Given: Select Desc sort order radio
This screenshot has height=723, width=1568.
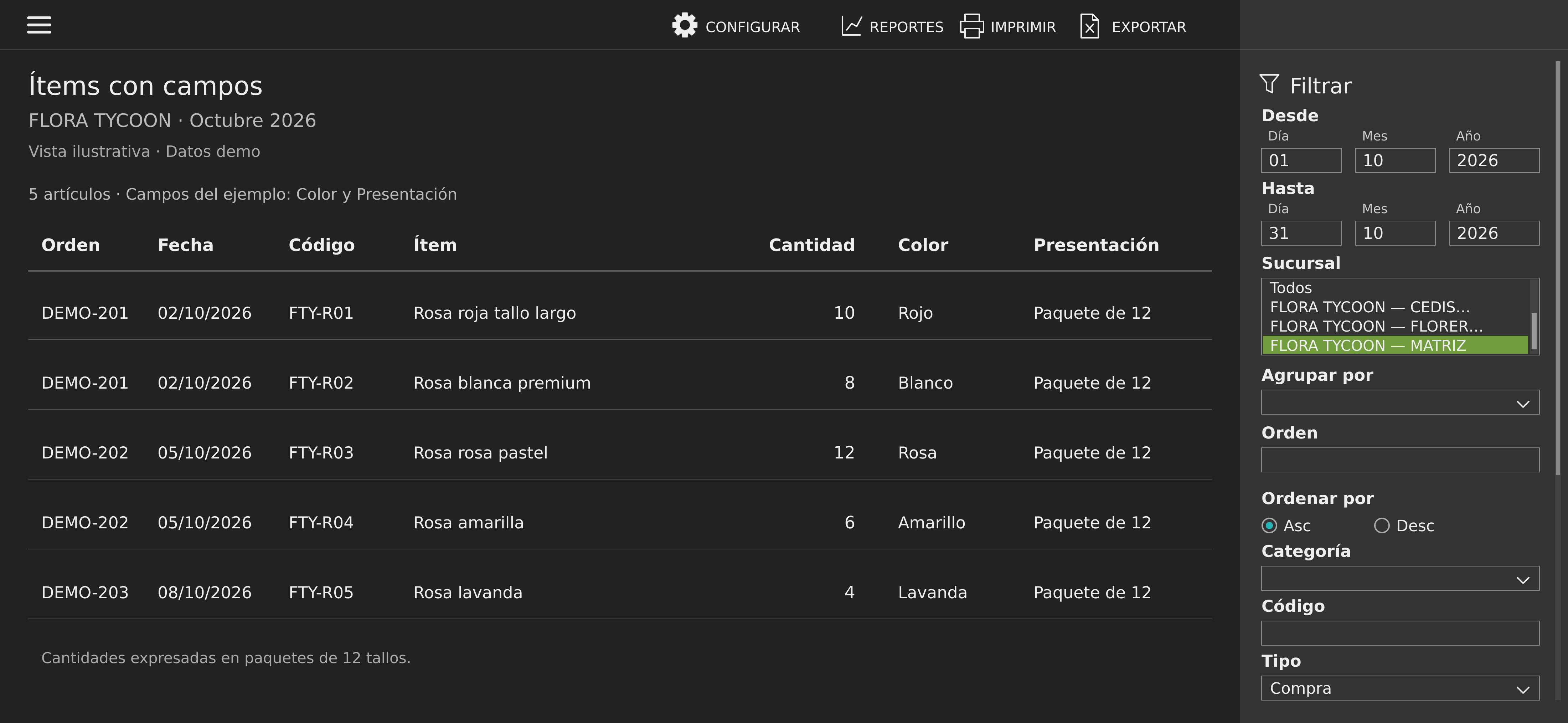Looking at the screenshot, I should pos(1382,525).
